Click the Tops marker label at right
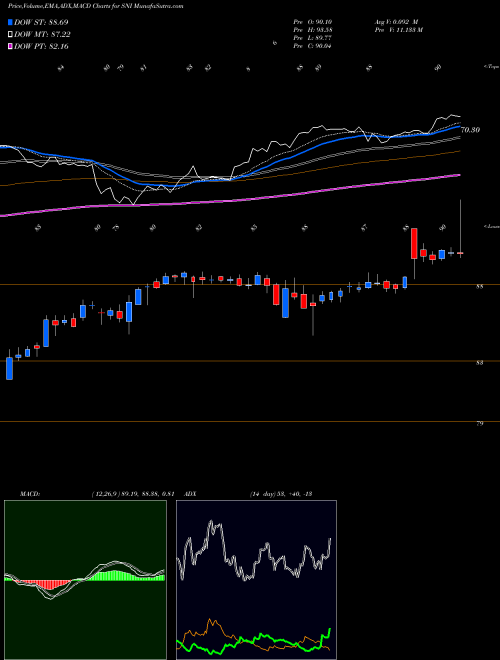 (x=491, y=67)
